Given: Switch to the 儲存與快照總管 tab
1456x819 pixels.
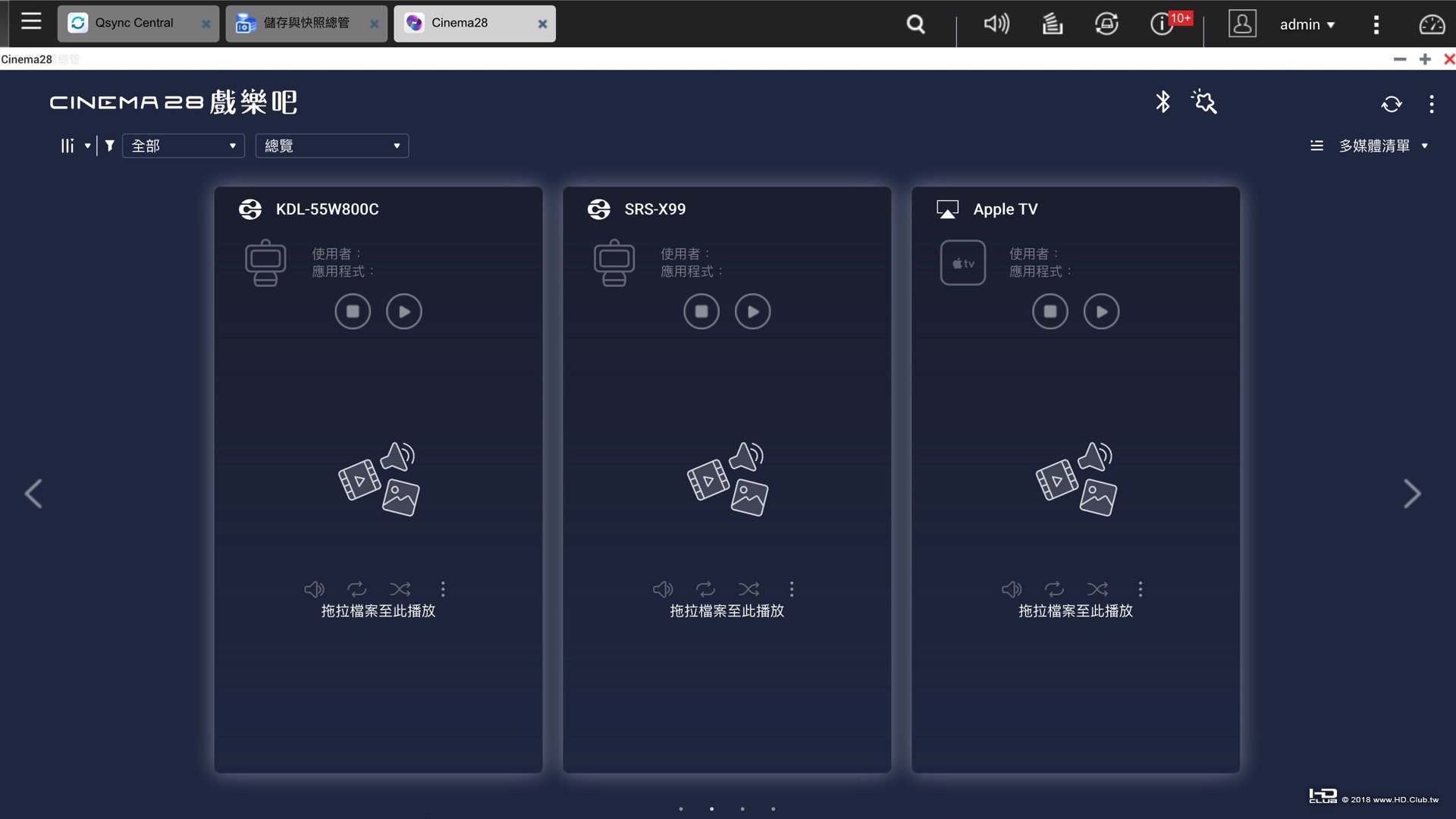Looking at the screenshot, I should 306,24.
